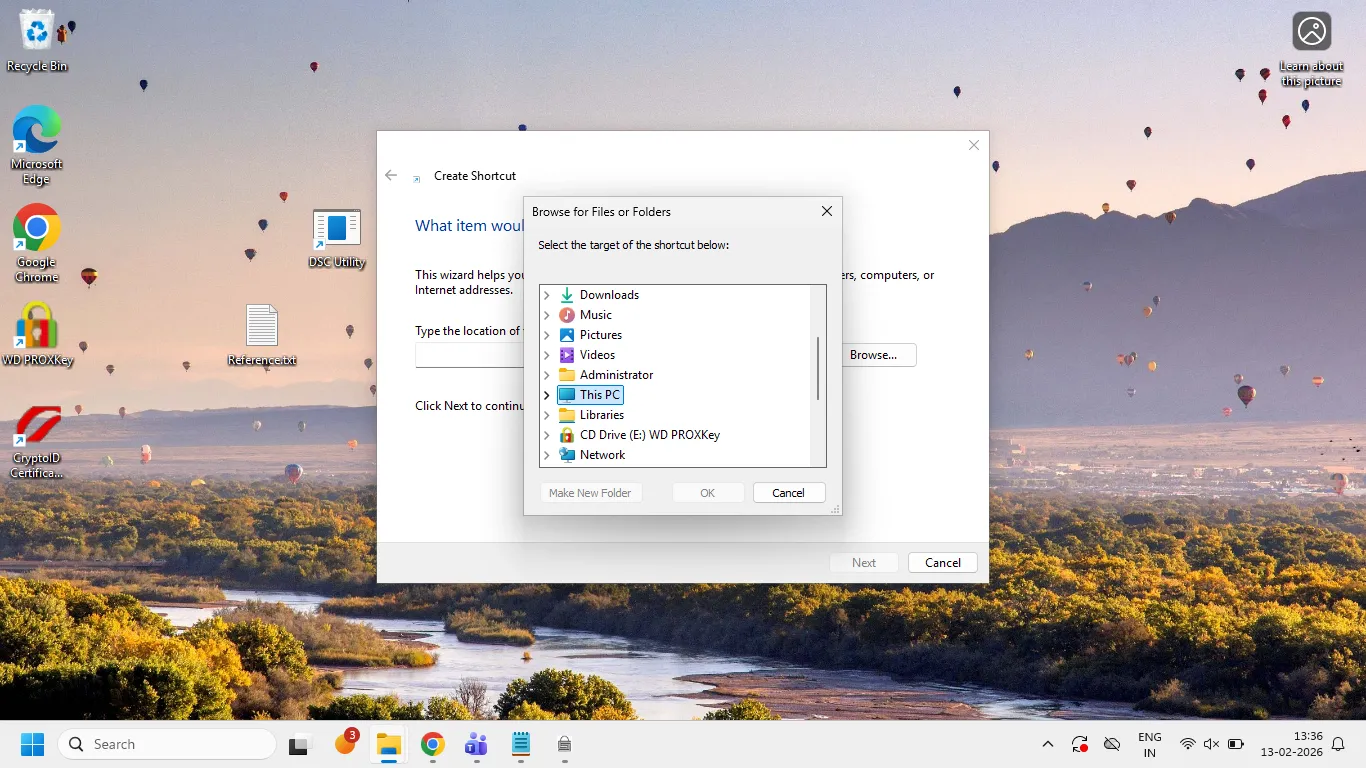Click the sync icon with red dot
Screen dimensions: 1366x768
[1080, 744]
